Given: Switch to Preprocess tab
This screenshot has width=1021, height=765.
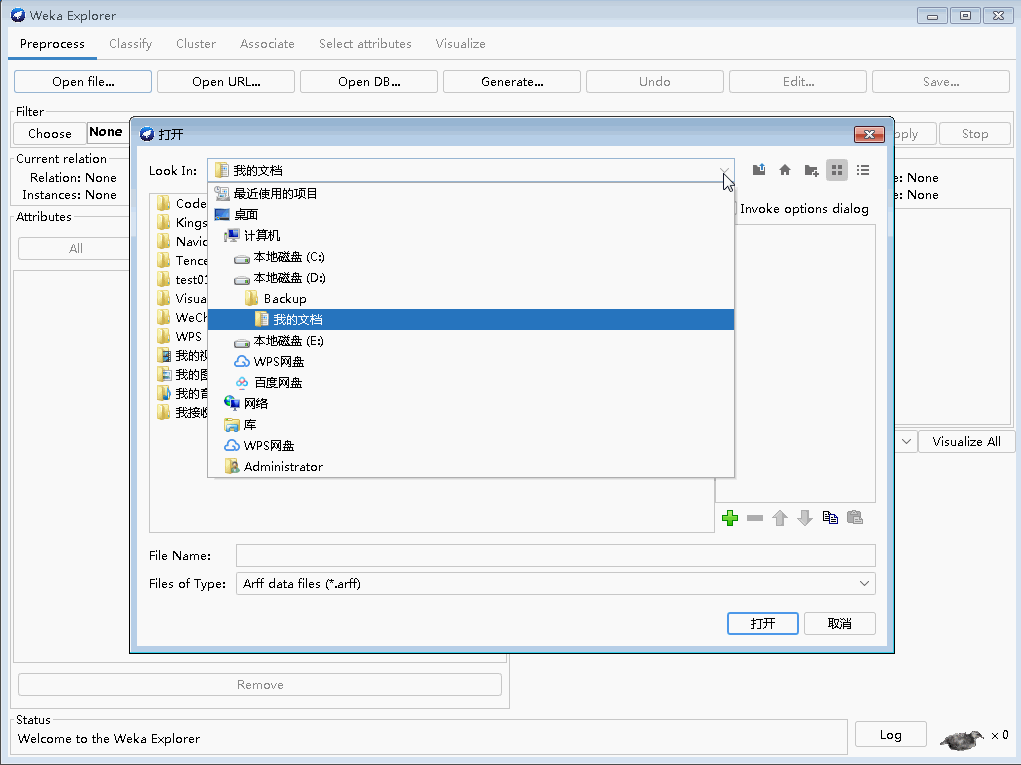Looking at the screenshot, I should click(52, 44).
